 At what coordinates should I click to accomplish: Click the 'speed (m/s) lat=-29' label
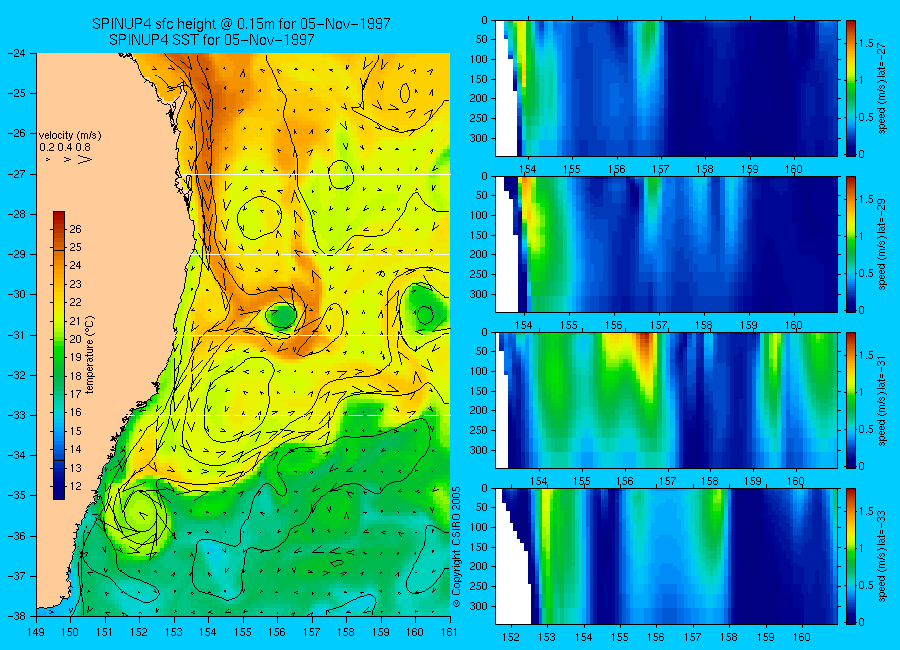pyautogui.click(x=882, y=244)
